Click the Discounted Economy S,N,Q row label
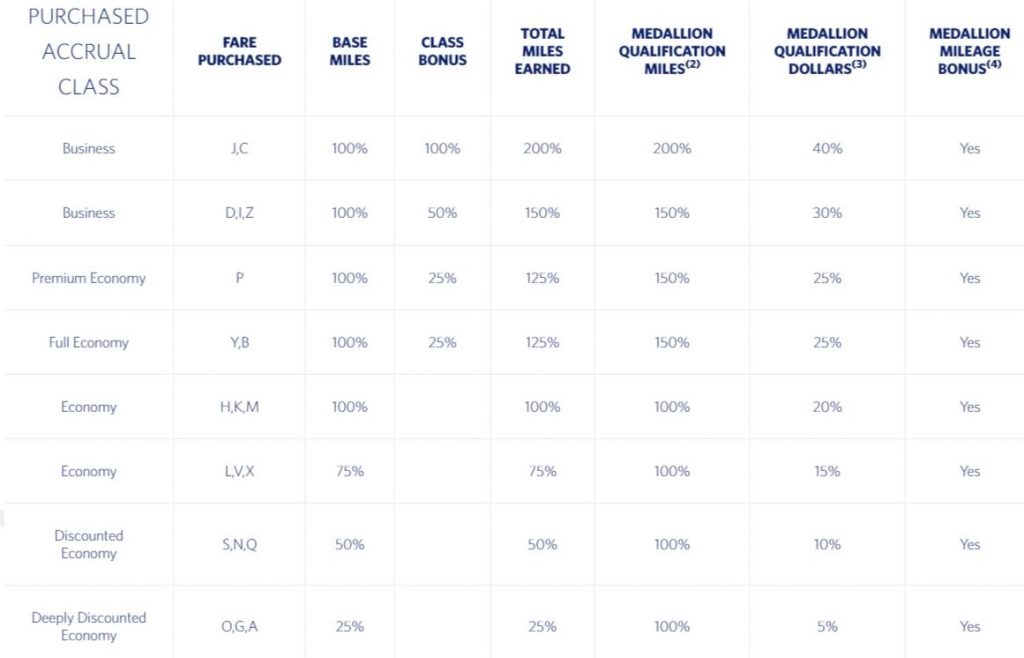The height and width of the screenshot is (658, 1024). 88,544
